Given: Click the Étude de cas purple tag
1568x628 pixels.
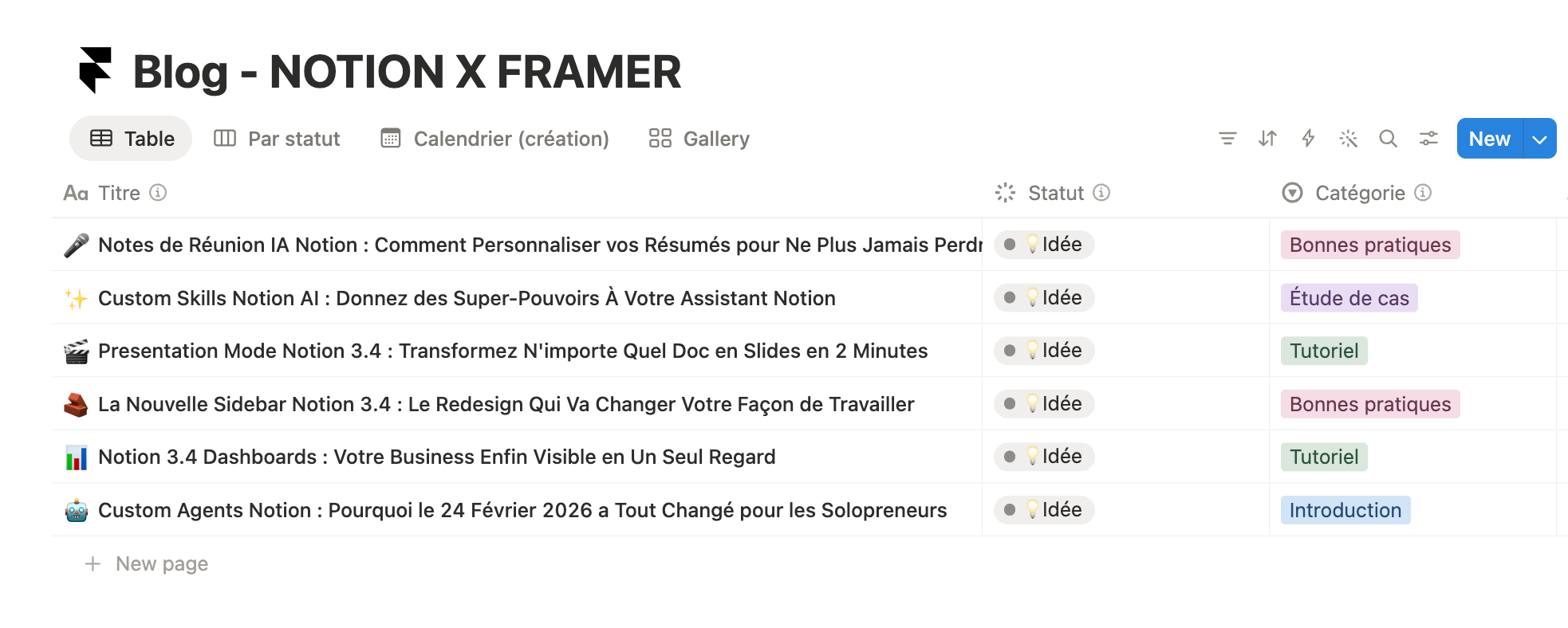Looking at the screenshot, I should 1349,298.
